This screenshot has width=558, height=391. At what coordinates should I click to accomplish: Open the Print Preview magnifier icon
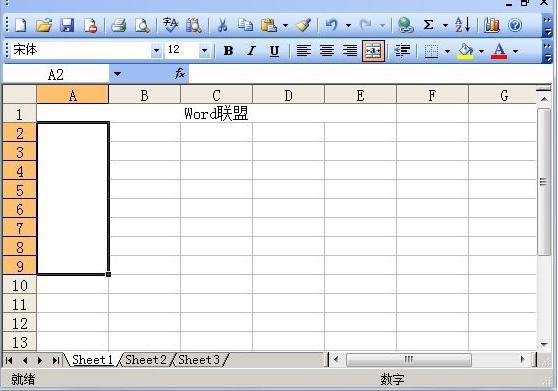[x=142, y=26]
